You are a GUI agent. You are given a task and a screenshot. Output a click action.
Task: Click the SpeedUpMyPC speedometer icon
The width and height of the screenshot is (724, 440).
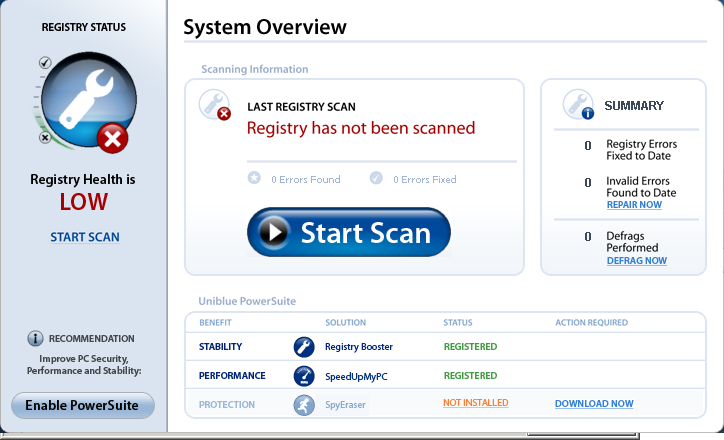click(x=304, y=376)
